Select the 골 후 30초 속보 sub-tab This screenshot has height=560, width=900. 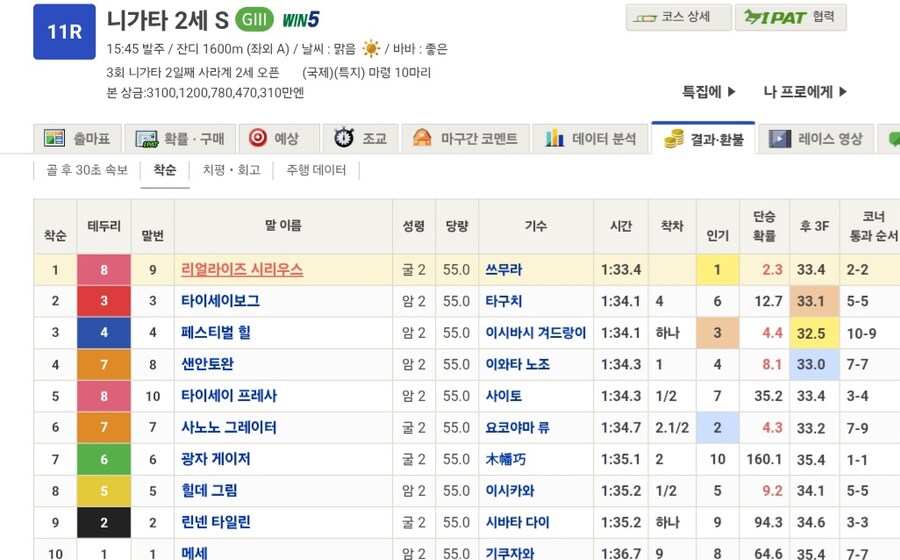87,170
